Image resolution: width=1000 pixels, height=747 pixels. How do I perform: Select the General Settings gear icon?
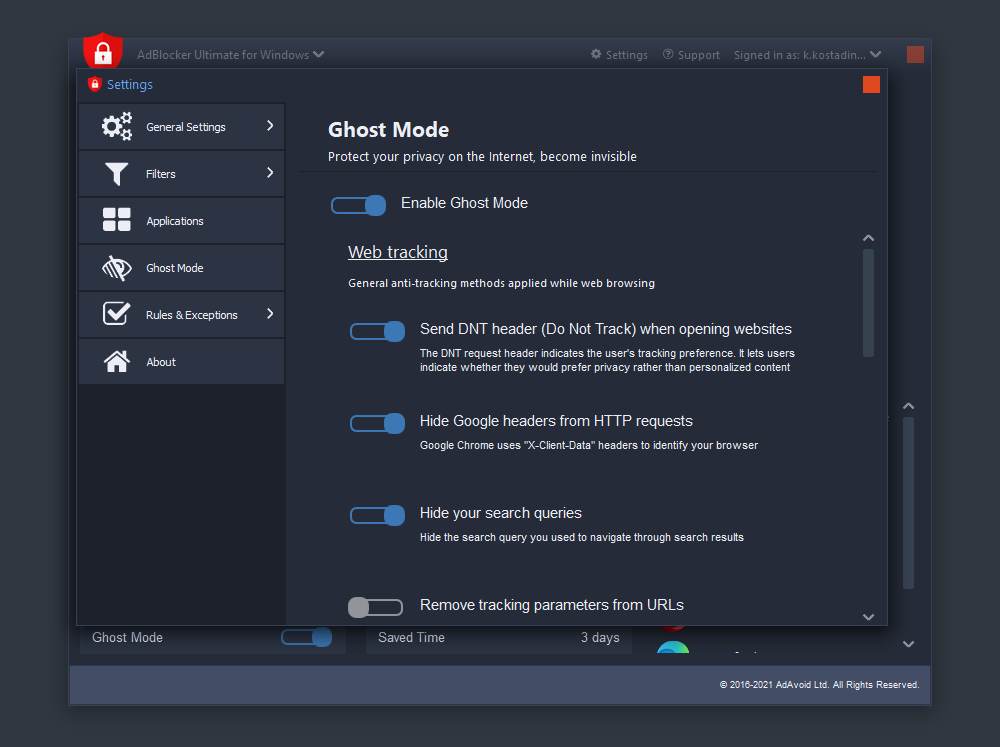(x=117, y=126)
